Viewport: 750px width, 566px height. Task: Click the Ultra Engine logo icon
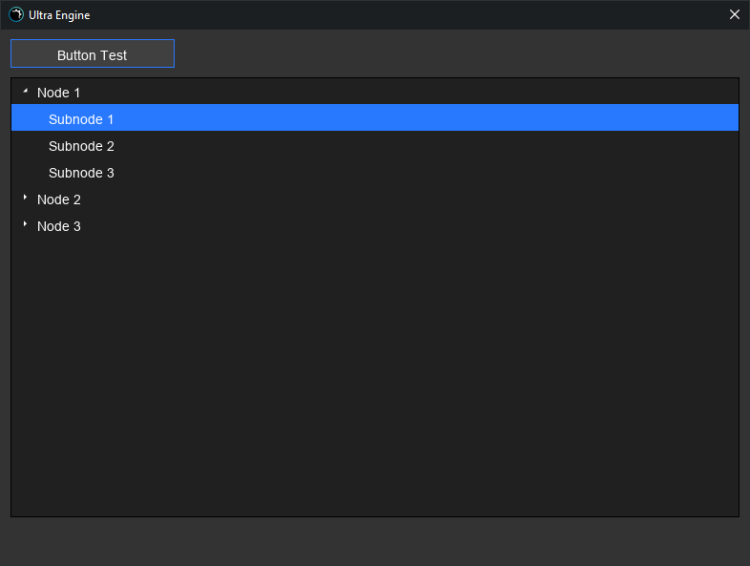[16, 15]
